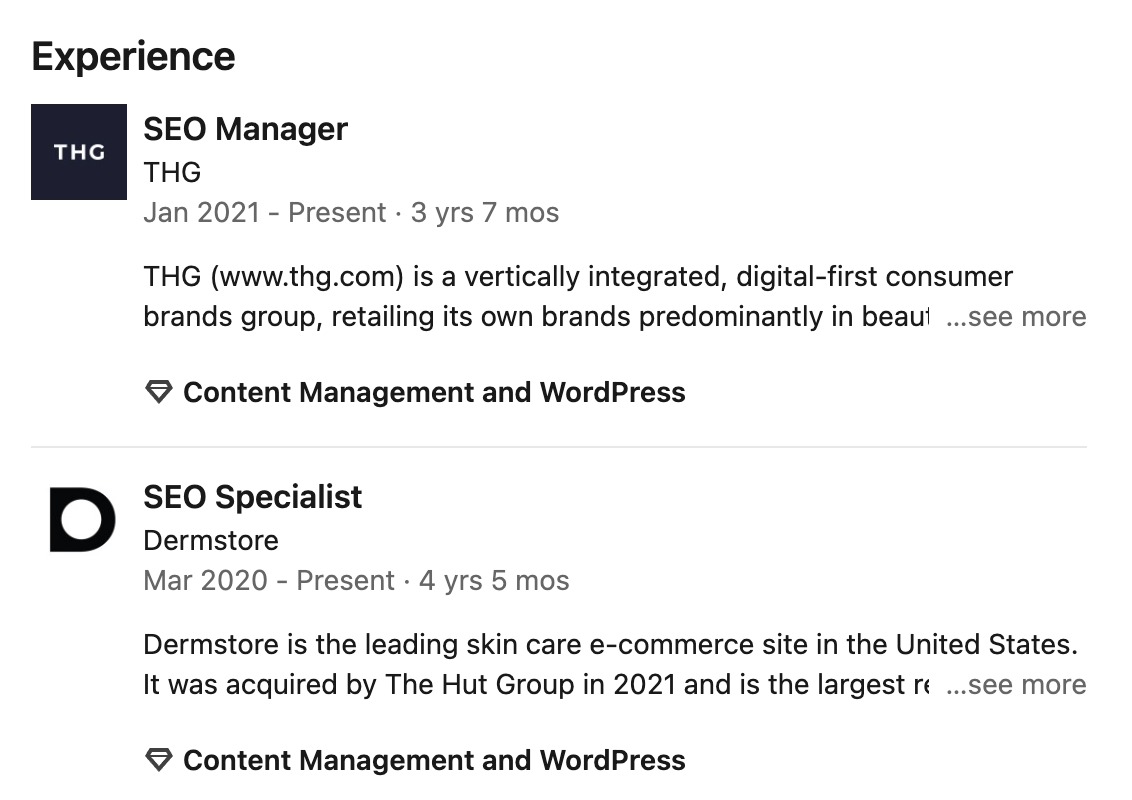Open the SEO Specialist position details
This screenshot has width=1132, height=800.
pos(252,496)
